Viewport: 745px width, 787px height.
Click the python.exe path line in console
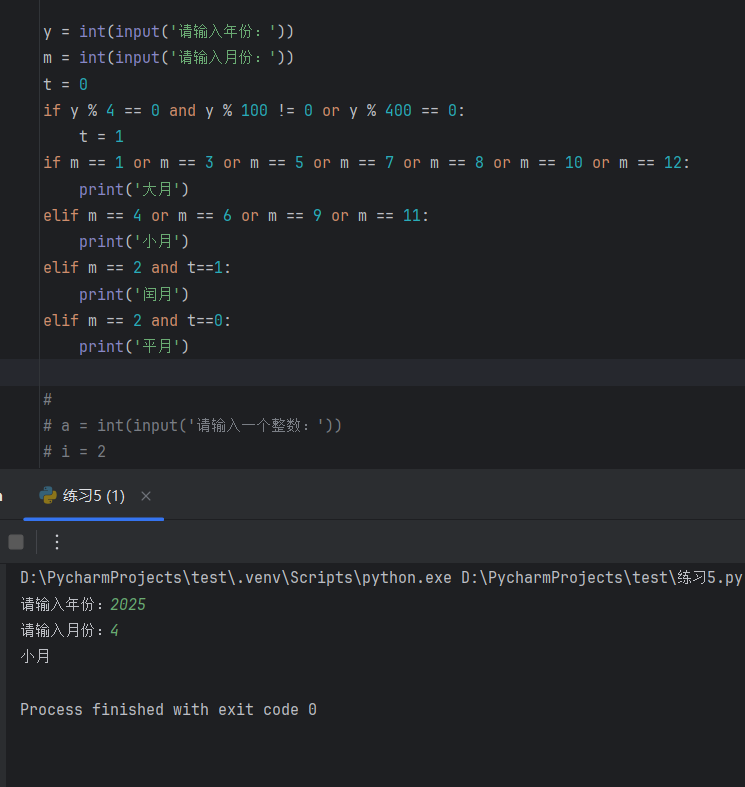381,578
